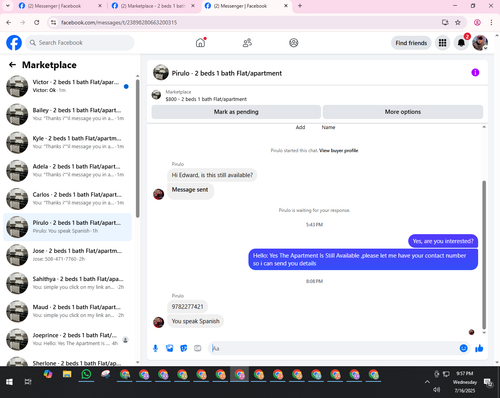
Task: Open Bailey's Marketplace conversation
Action: point(68,114)
